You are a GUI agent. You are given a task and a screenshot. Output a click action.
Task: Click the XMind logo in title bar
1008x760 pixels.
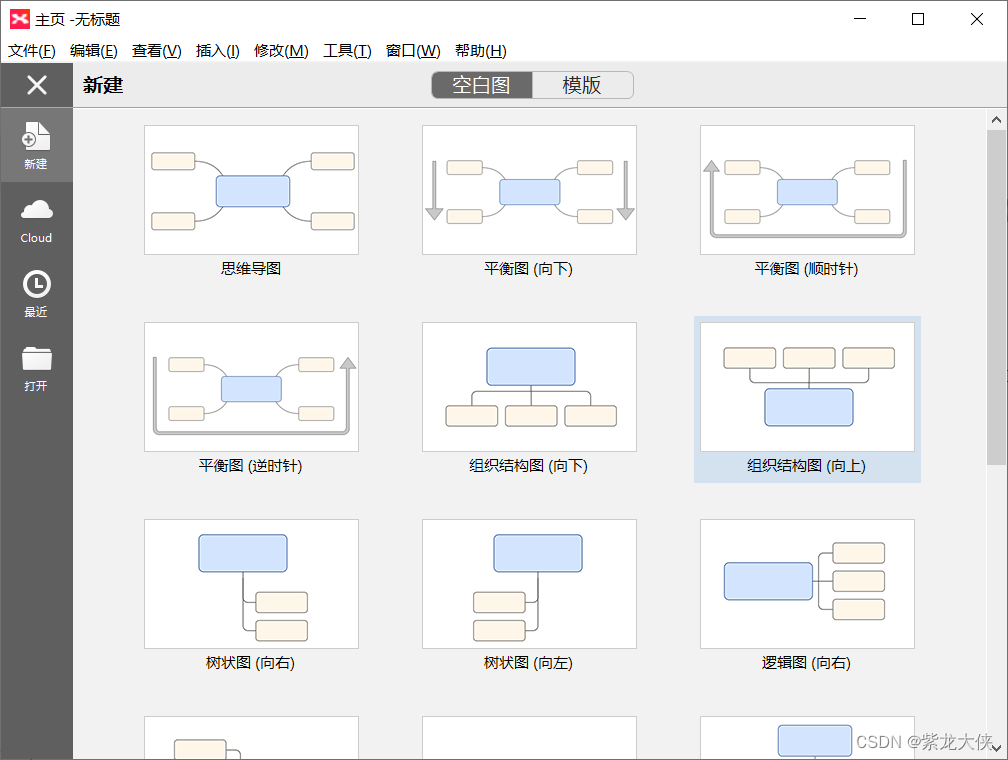(x=20, y=19)
